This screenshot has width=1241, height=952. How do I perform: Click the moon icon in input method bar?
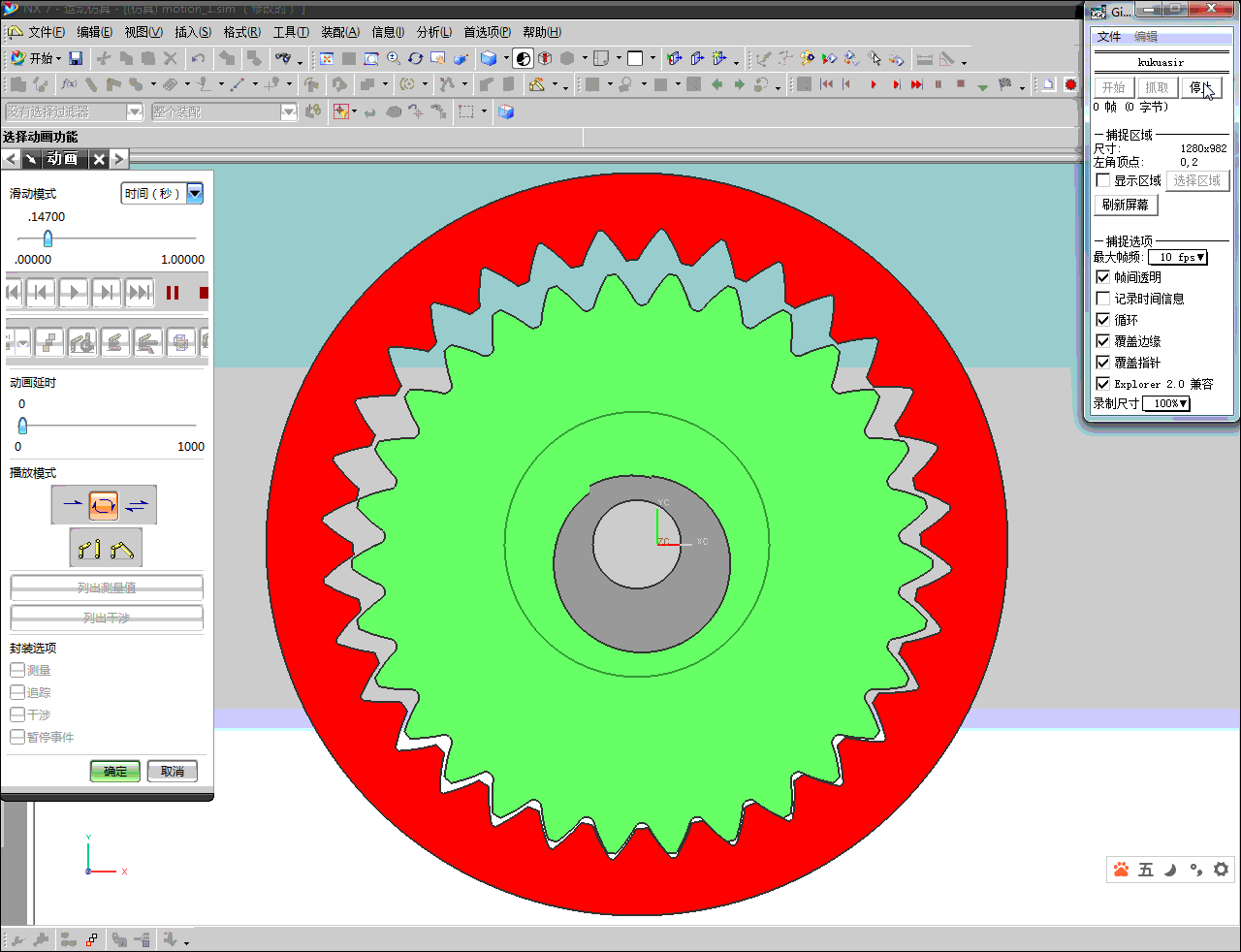1170,870
